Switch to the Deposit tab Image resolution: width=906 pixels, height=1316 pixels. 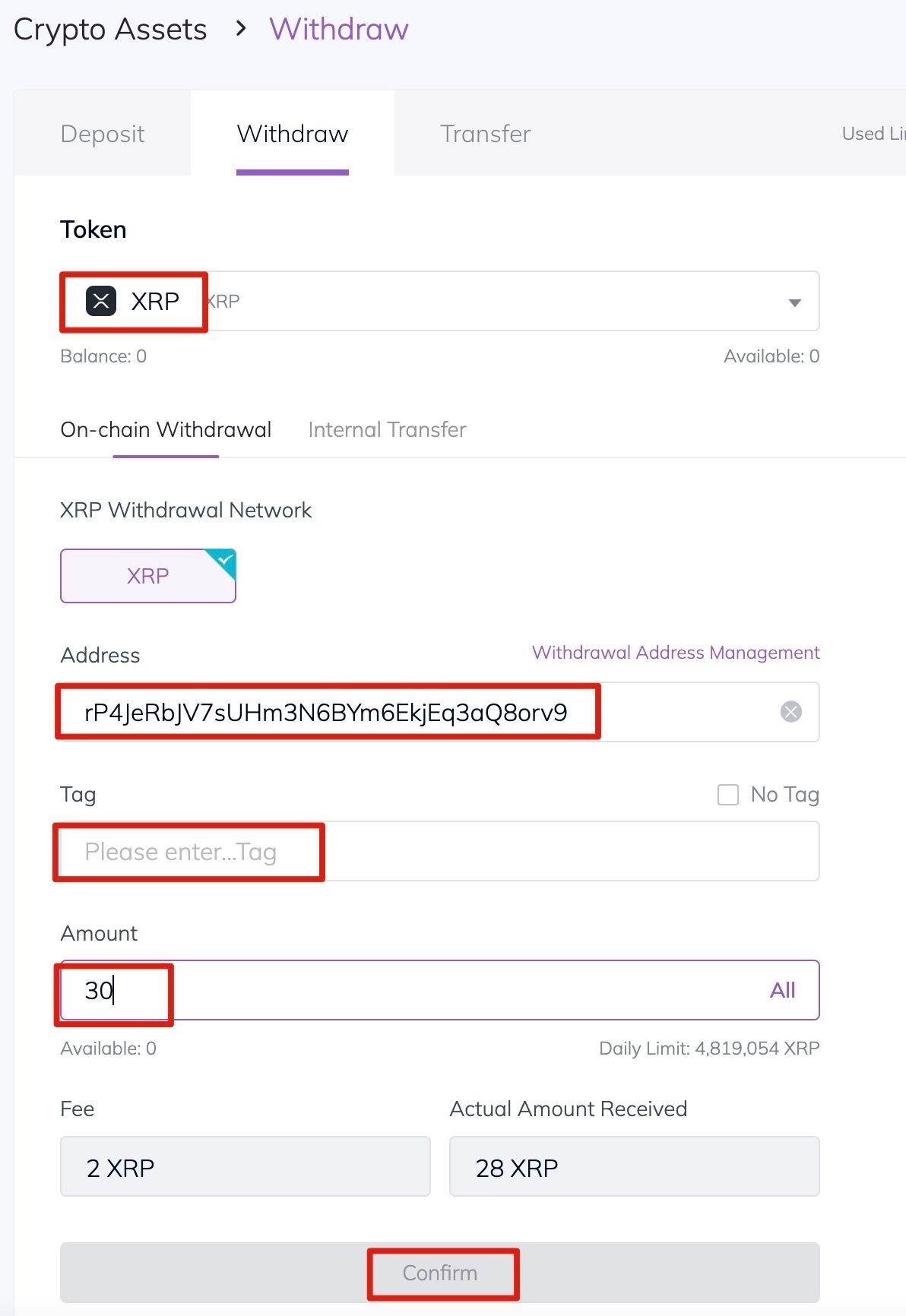coord(103,134)
